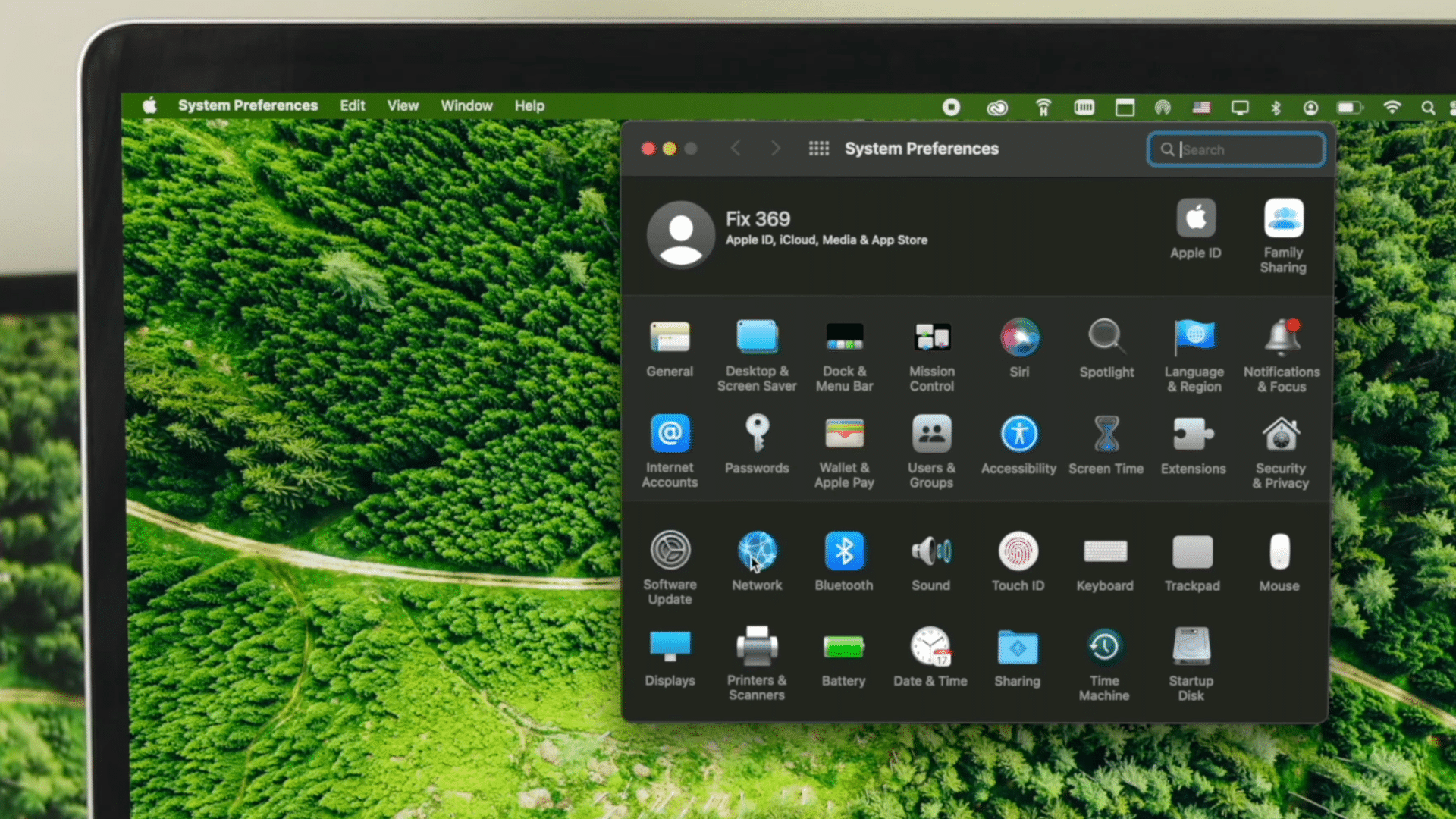This screenshot has height=819, width=1456.
Task: Minimize the System Preferences window
Action: [x=670, y=149]
